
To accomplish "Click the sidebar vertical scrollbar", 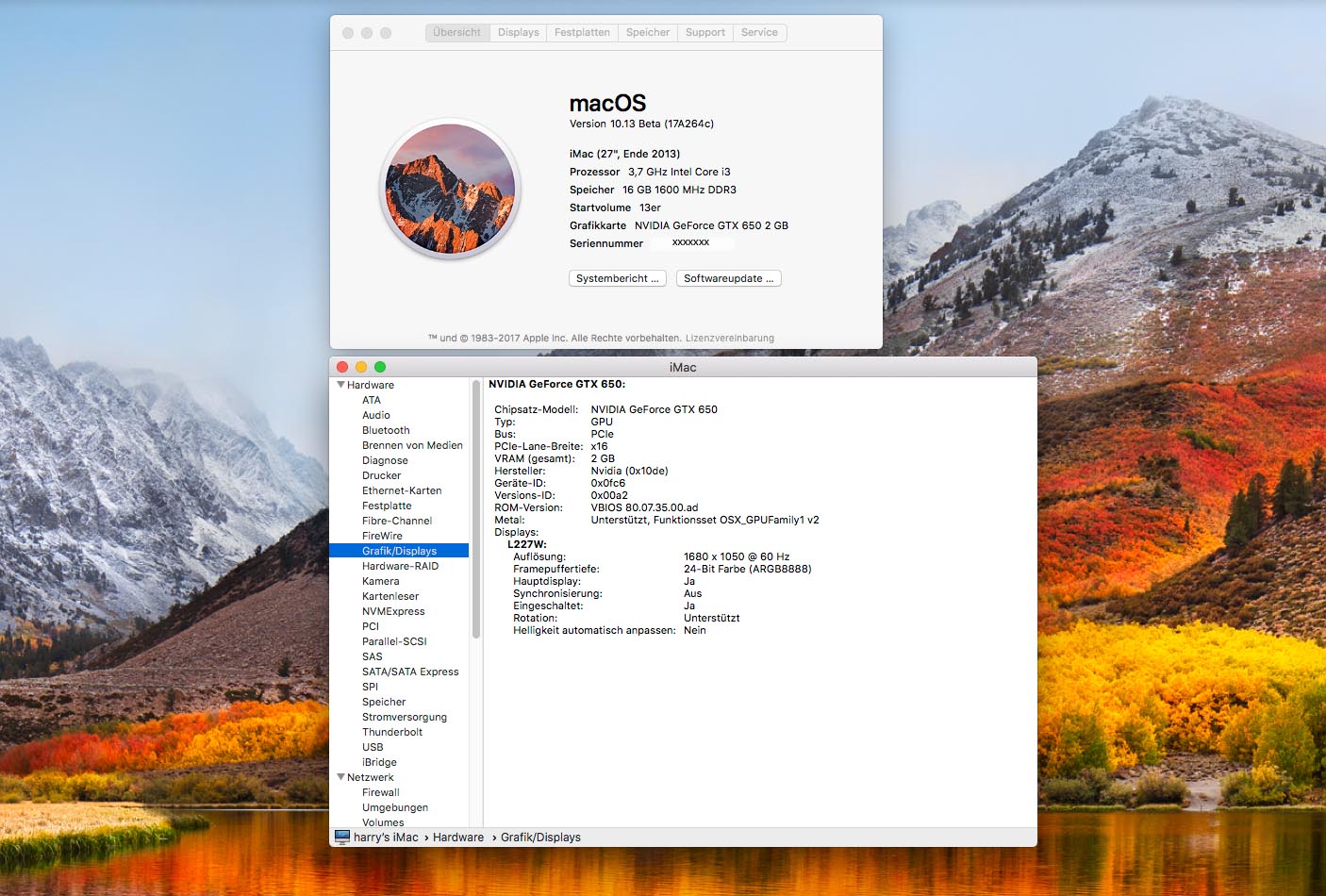I will 476,509.
